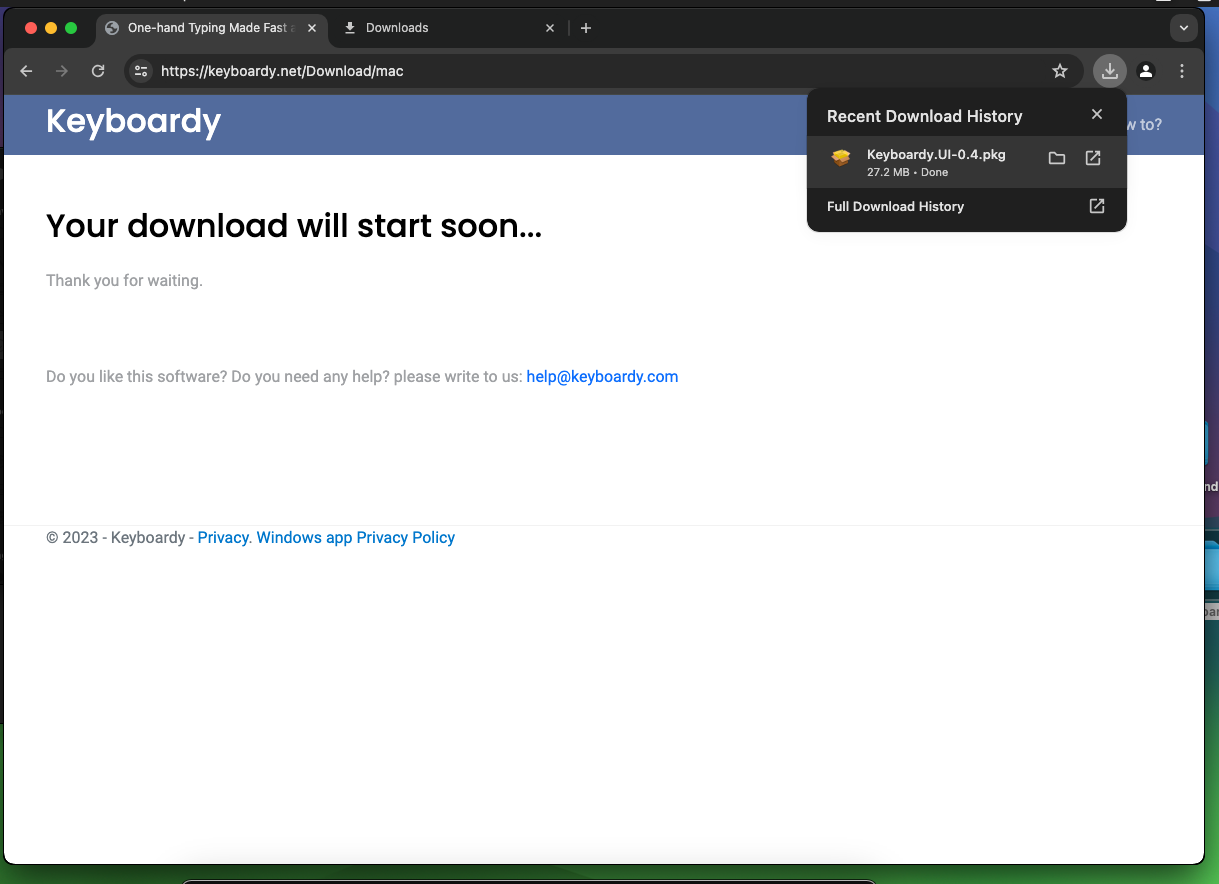Close the Recent Download History popup
1219x884 pixels.
click(1097, 114)
